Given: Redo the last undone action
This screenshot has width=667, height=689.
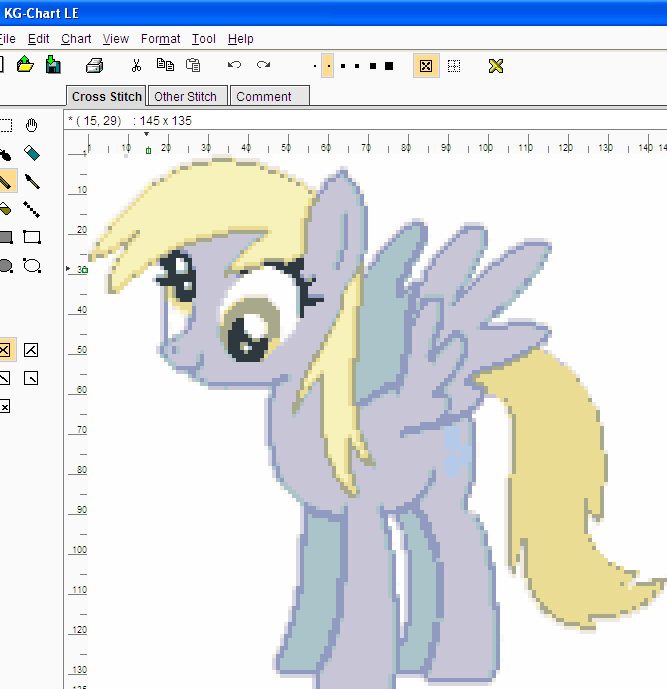Looking at the screenshot, I should [x=264, y=65].
